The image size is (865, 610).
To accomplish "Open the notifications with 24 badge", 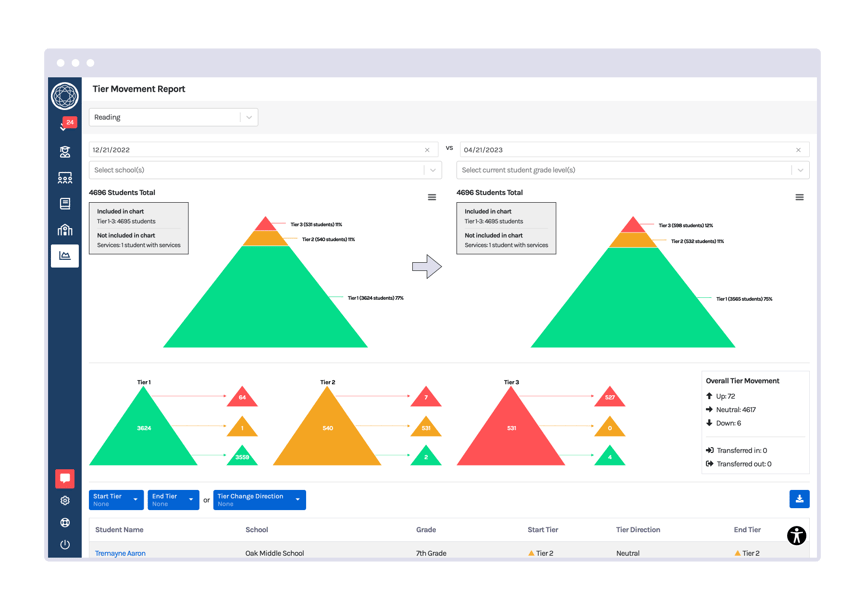I will tap(66, 125).
